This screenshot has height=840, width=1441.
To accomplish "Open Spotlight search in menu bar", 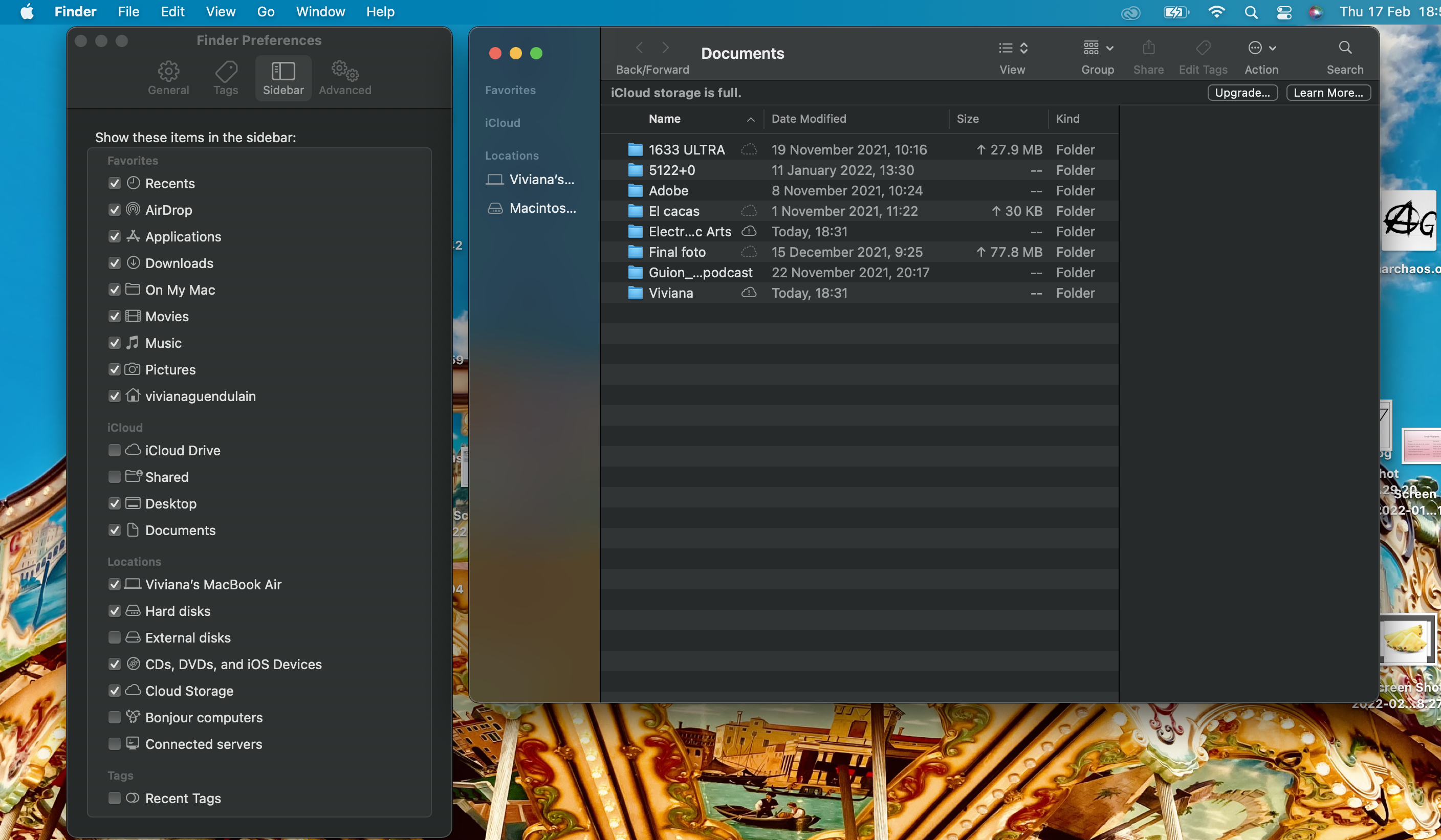I will point(1251,12).
